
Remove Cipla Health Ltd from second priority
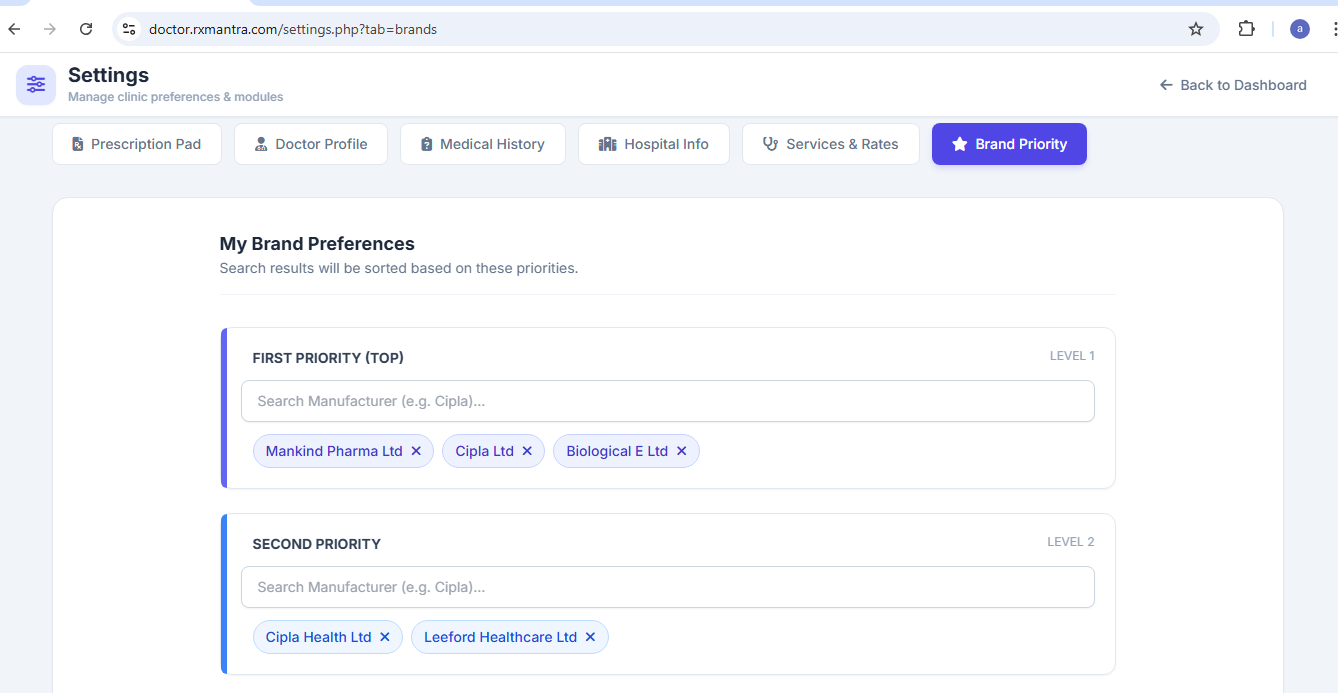385,637
